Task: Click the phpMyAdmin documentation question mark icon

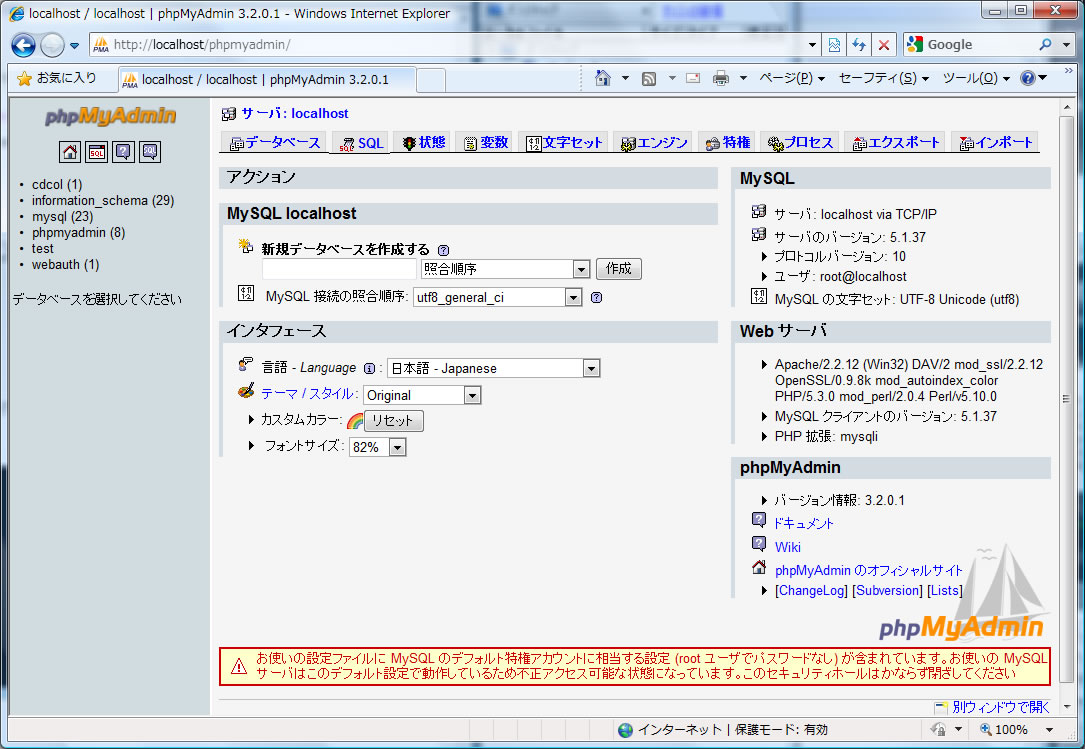Action: pyautogui.click(x=123, y=152)
